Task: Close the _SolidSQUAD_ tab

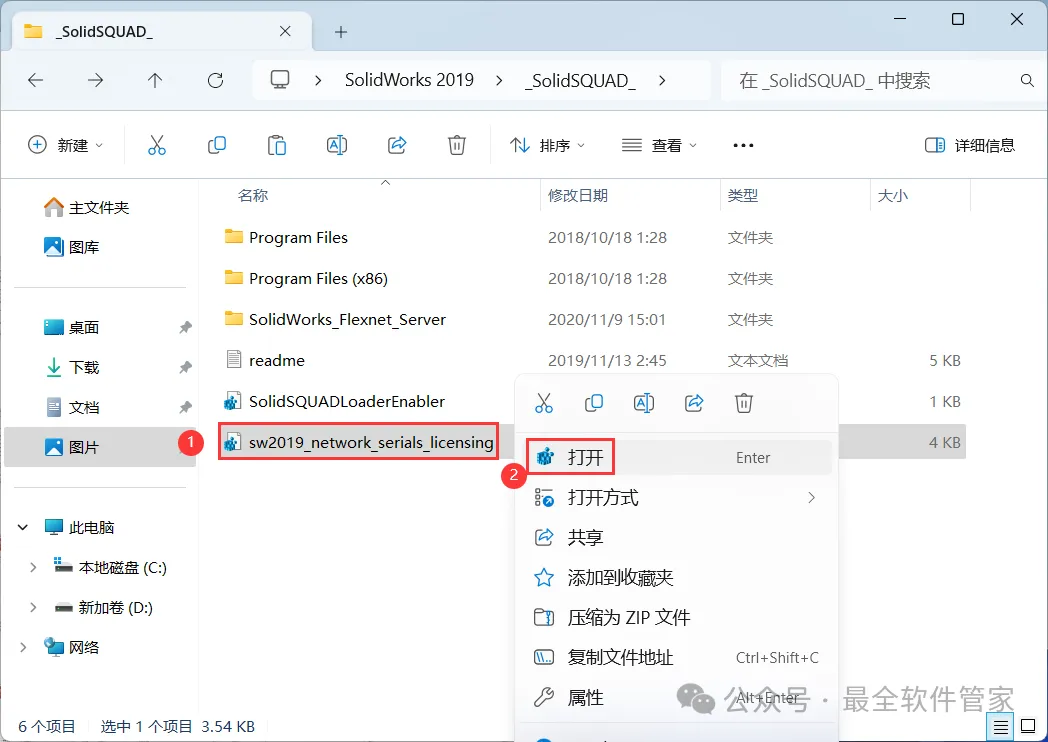Action: tap(285, 31)
